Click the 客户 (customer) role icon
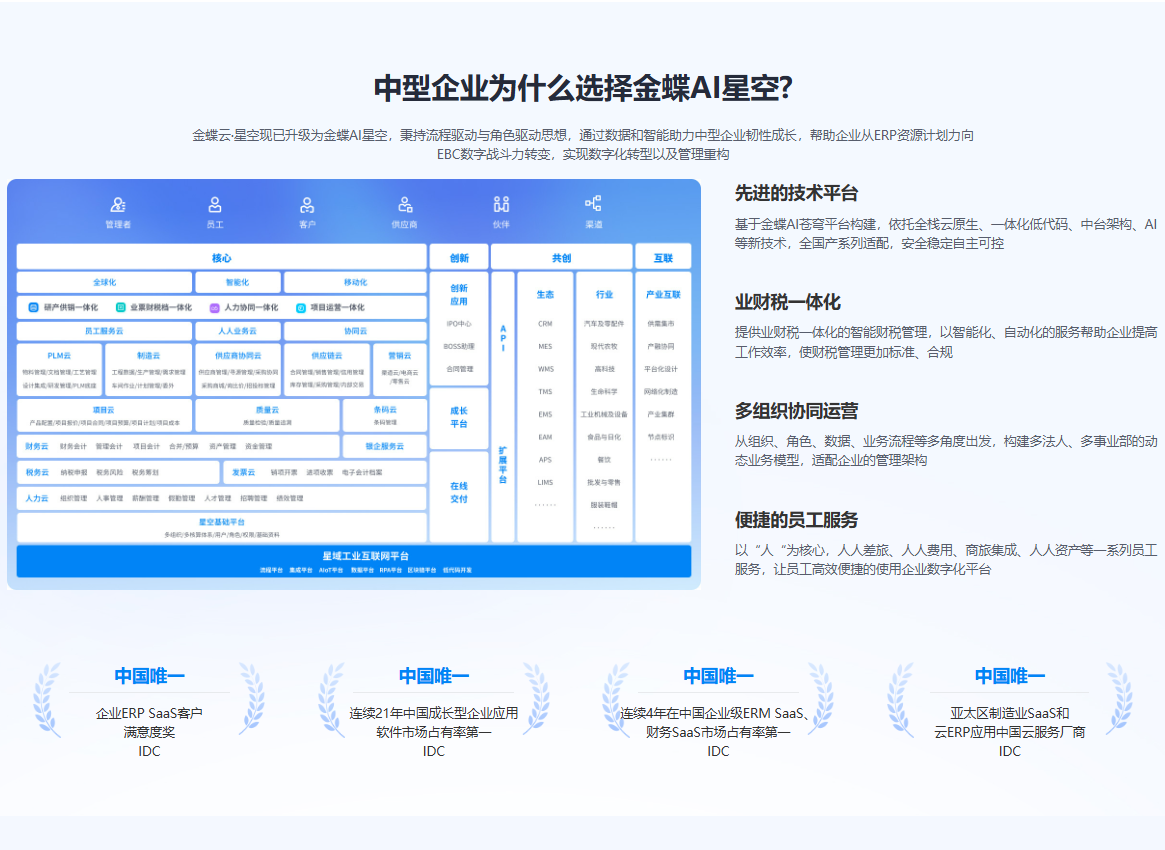Viewport: 1165px width, 850px height. pyautogui.click(x=307, y=205)
